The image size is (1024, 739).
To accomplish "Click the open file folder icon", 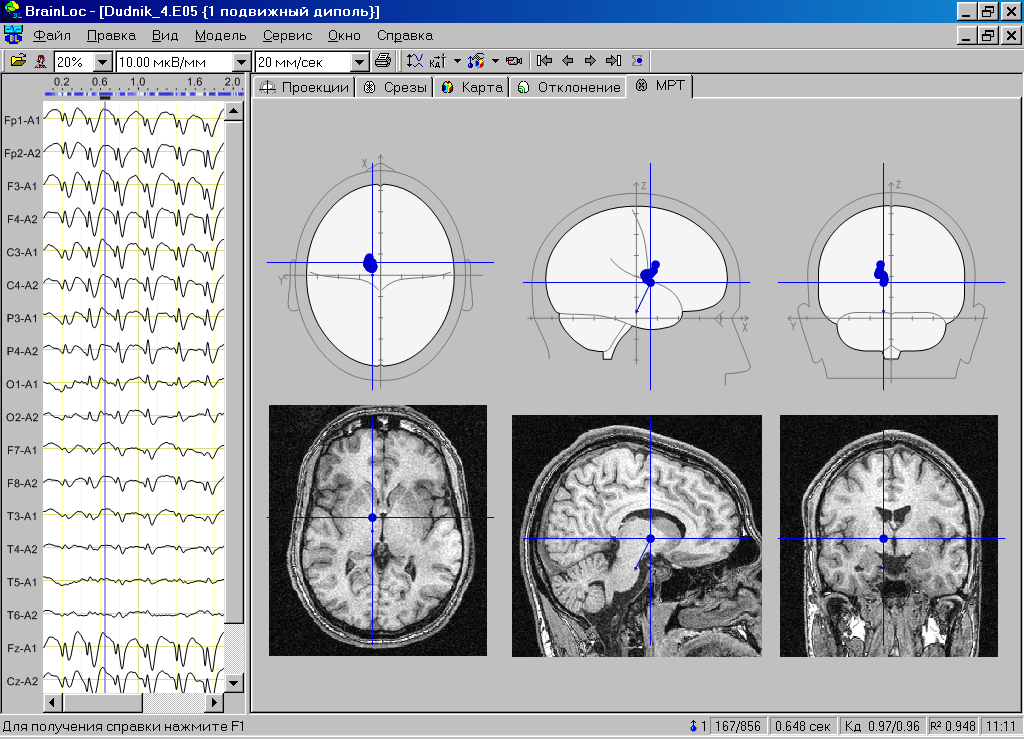I will pyautogui.click(x=18, y=61).
